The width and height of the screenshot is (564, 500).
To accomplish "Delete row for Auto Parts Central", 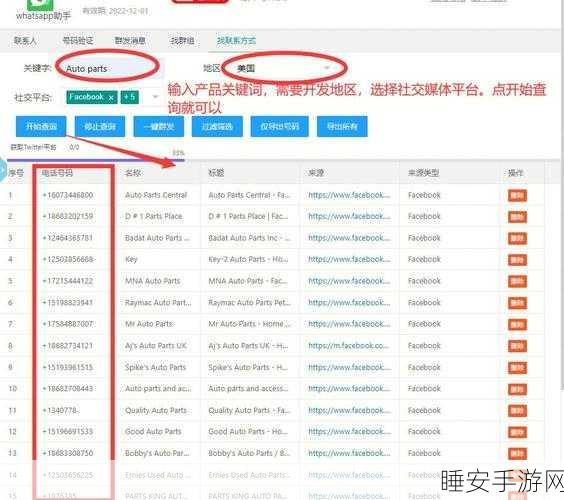I will tap(517, 195).
